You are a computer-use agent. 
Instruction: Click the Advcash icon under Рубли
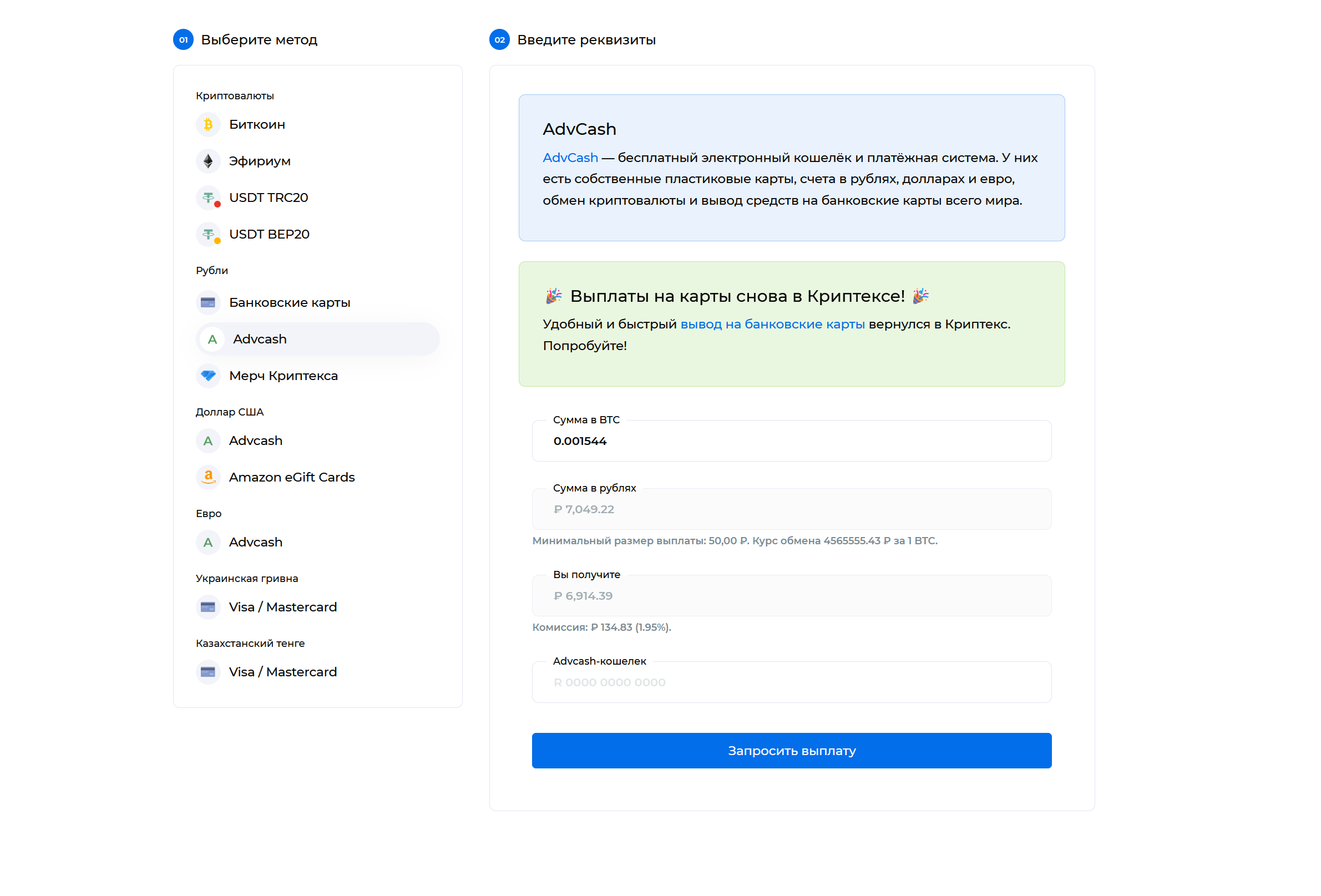(x=212, y=339)
